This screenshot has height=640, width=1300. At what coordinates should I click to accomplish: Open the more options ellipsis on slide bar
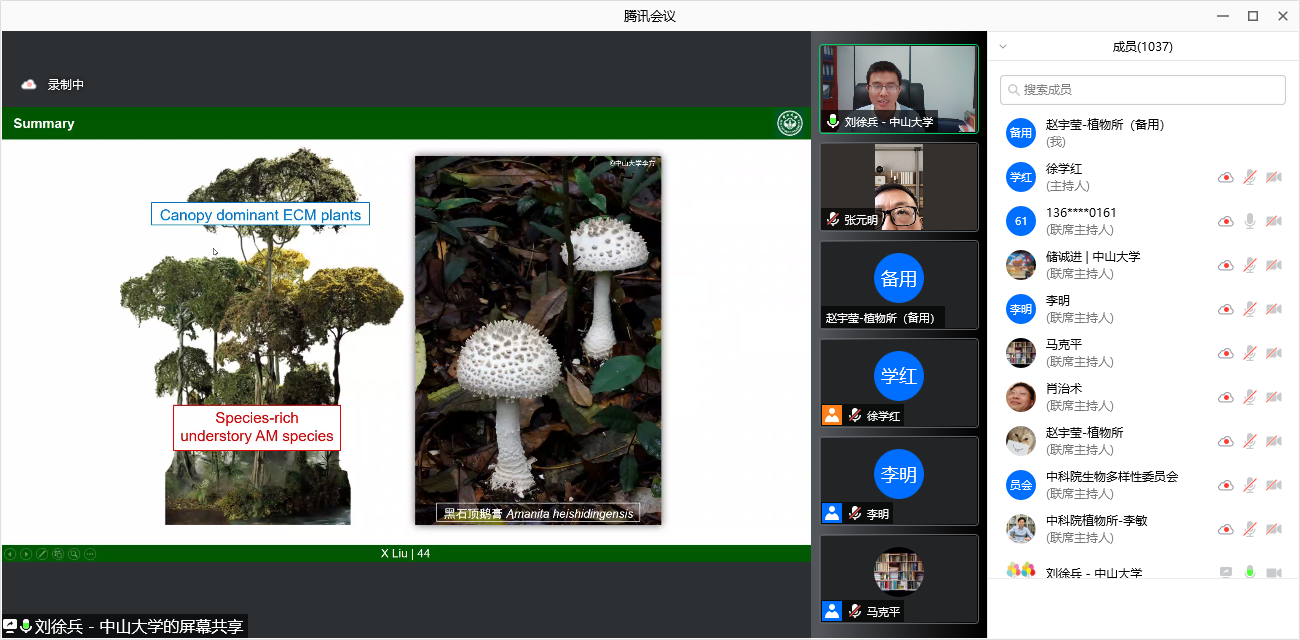[90, 553]
